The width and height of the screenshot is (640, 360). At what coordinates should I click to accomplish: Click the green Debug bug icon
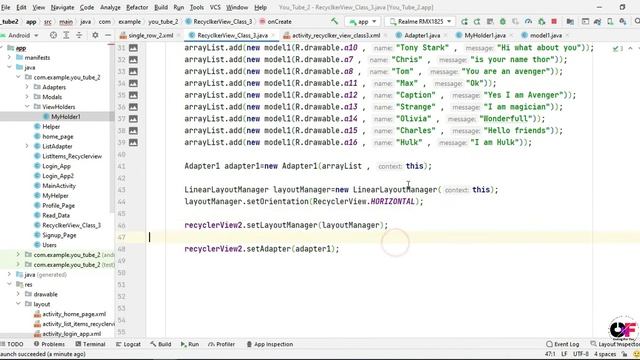[503, 22]
